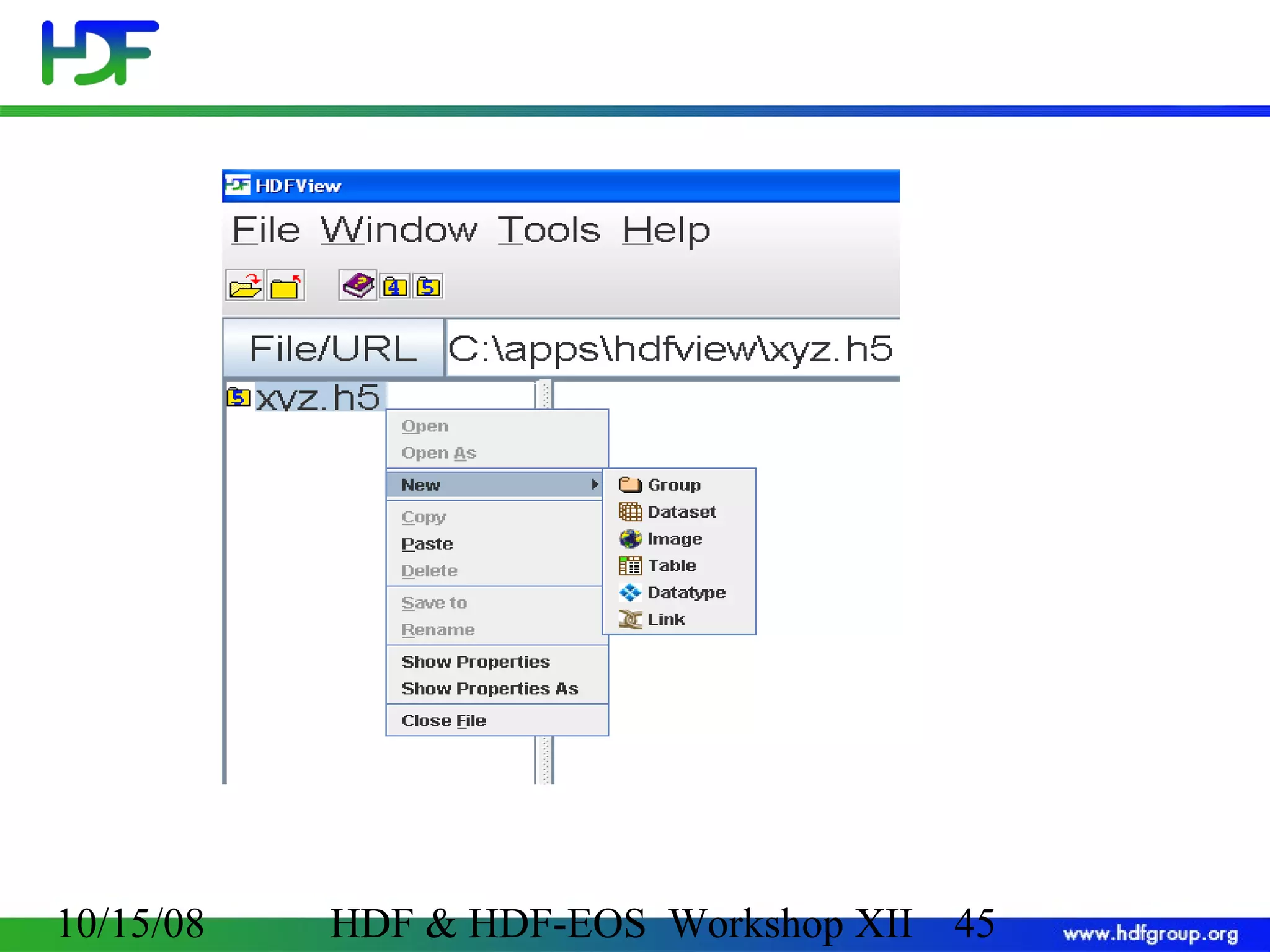Click the Link chain icon in submenu
This screenshot has width=1270, height=952.
[x=630, y=619]
